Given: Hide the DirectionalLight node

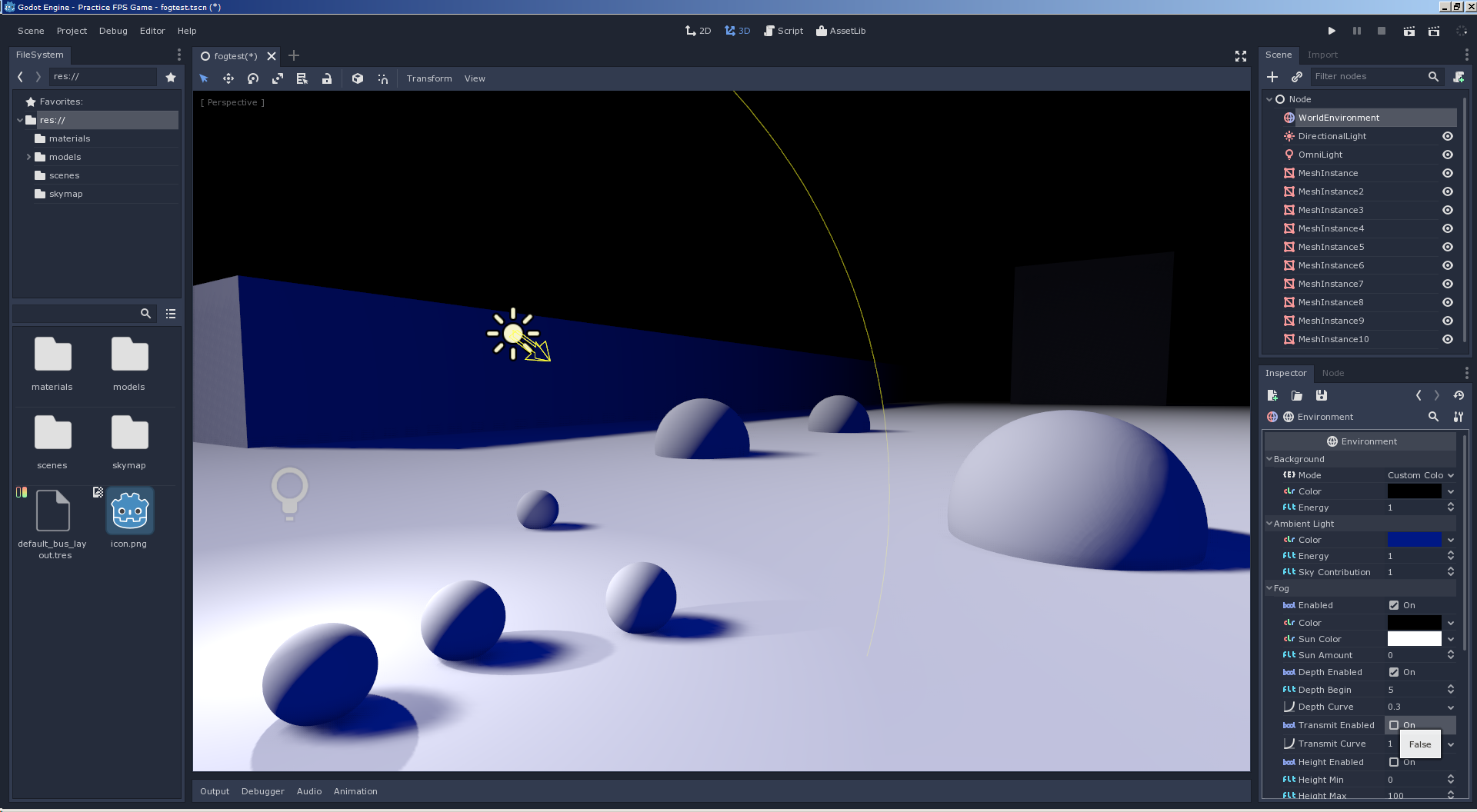Looking at the screenshot, I should click(1447, 136).
